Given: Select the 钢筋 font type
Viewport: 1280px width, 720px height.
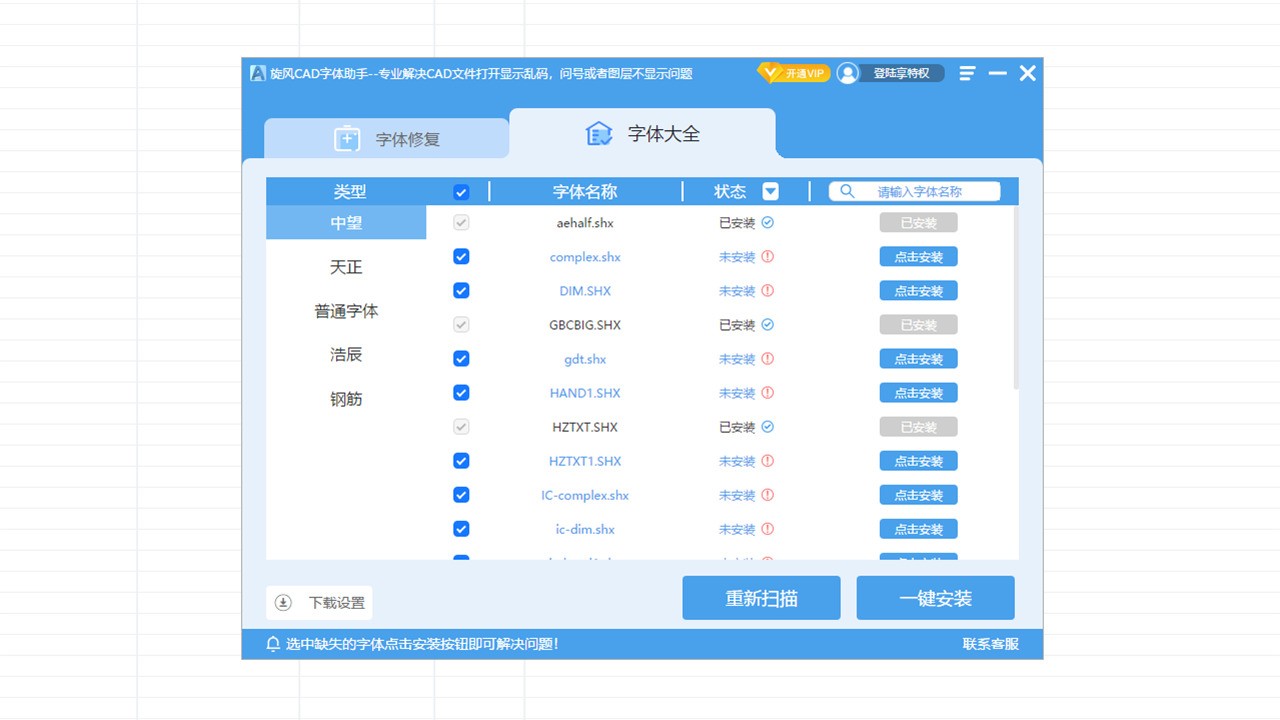Looking at the screenshot, I should tap(346, 399).
